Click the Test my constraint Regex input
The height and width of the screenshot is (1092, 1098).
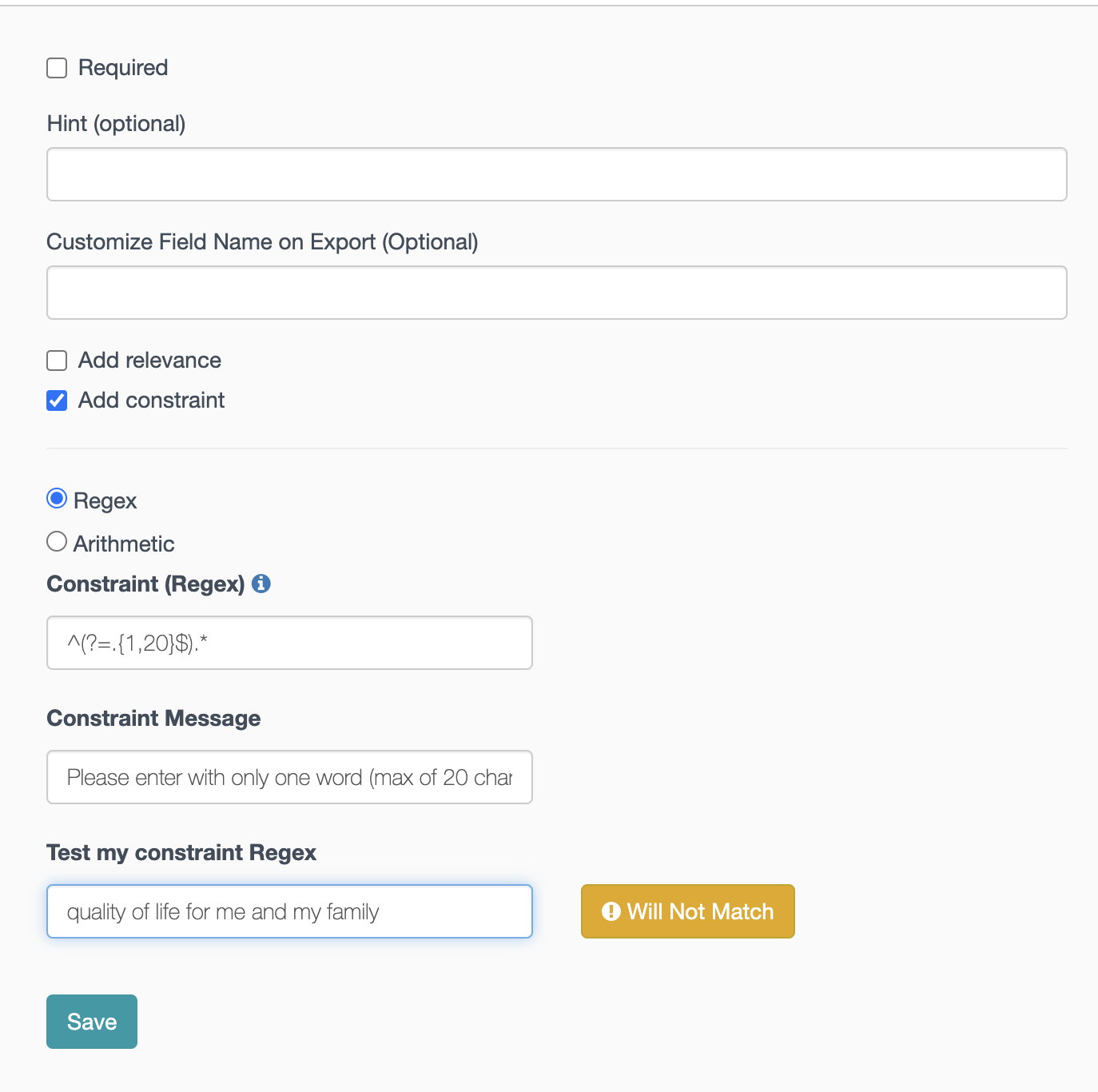click(x=289, y=911)
